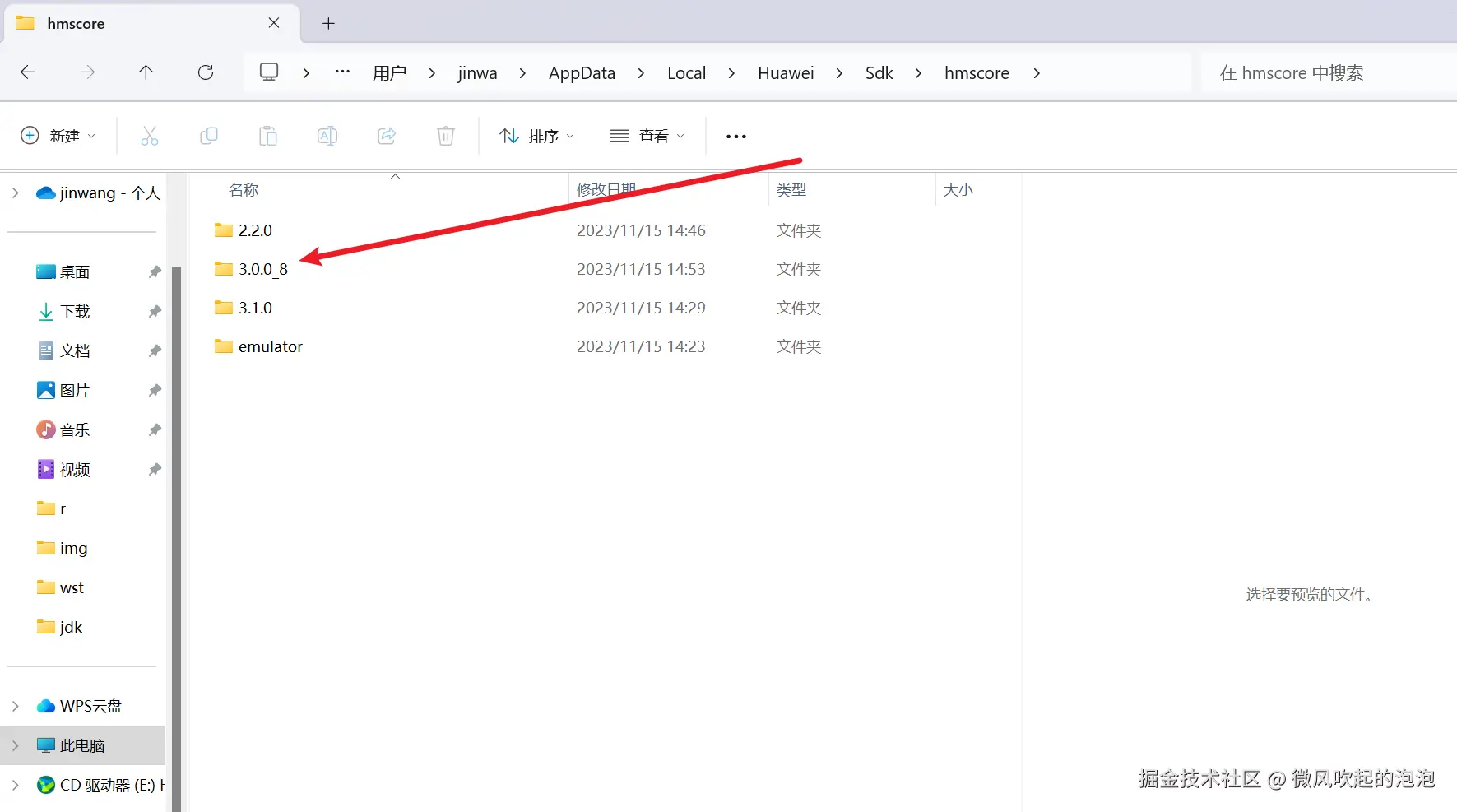Viewport: 1457px width, 812px height.
Task: Navigate to 用户 in breadcrumb
Action: [x=389, y=73]
